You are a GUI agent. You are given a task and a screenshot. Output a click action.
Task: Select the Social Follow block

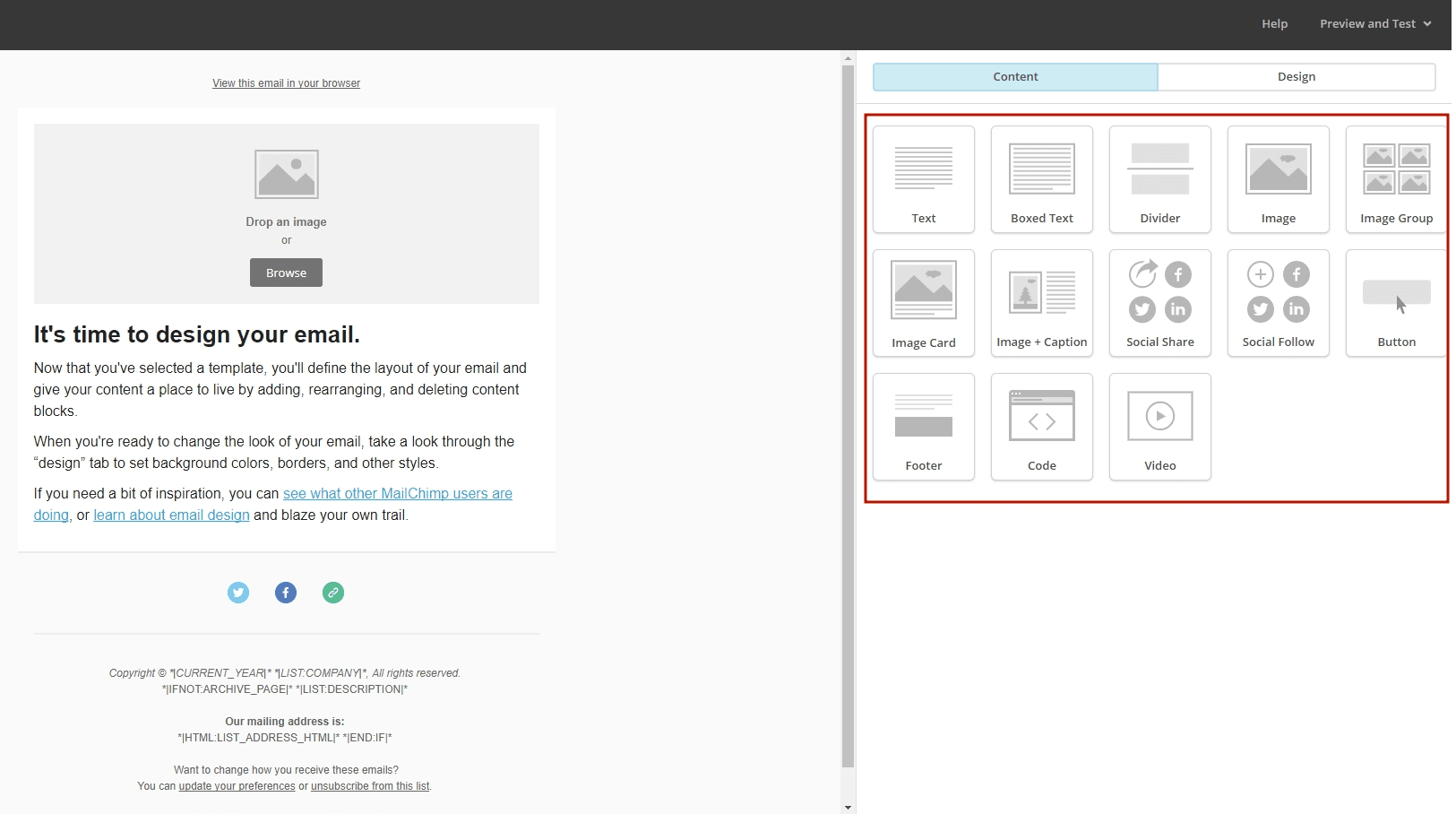1279,303
